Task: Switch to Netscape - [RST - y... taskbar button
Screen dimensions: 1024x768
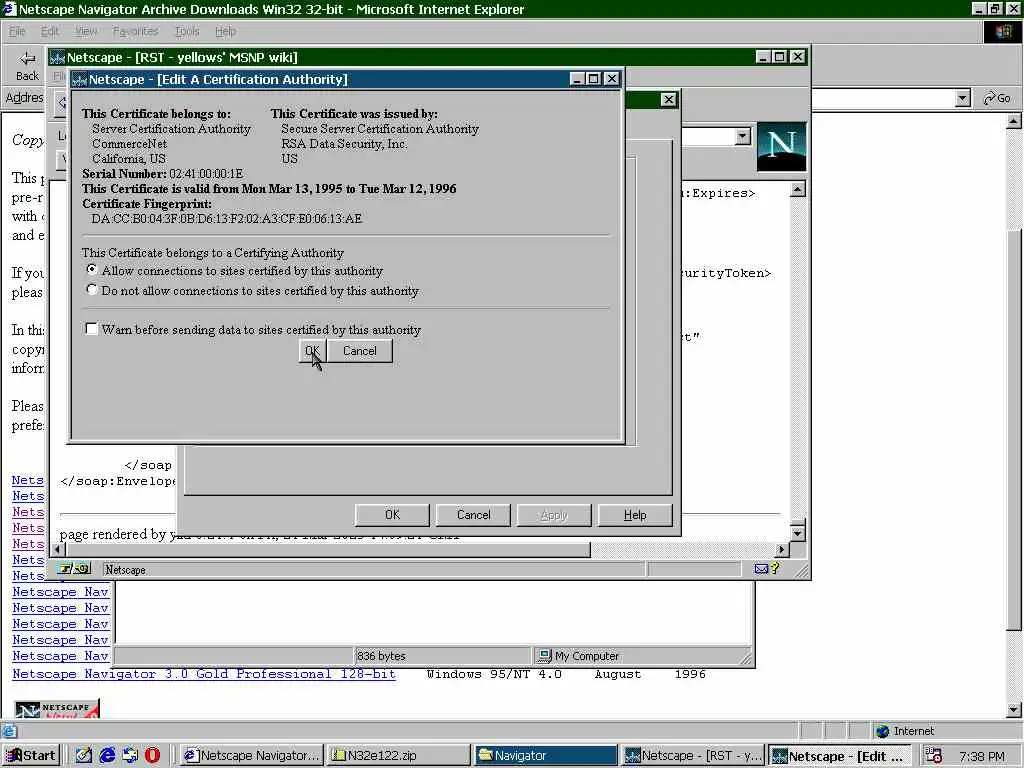Action: [x=693, y=756]
